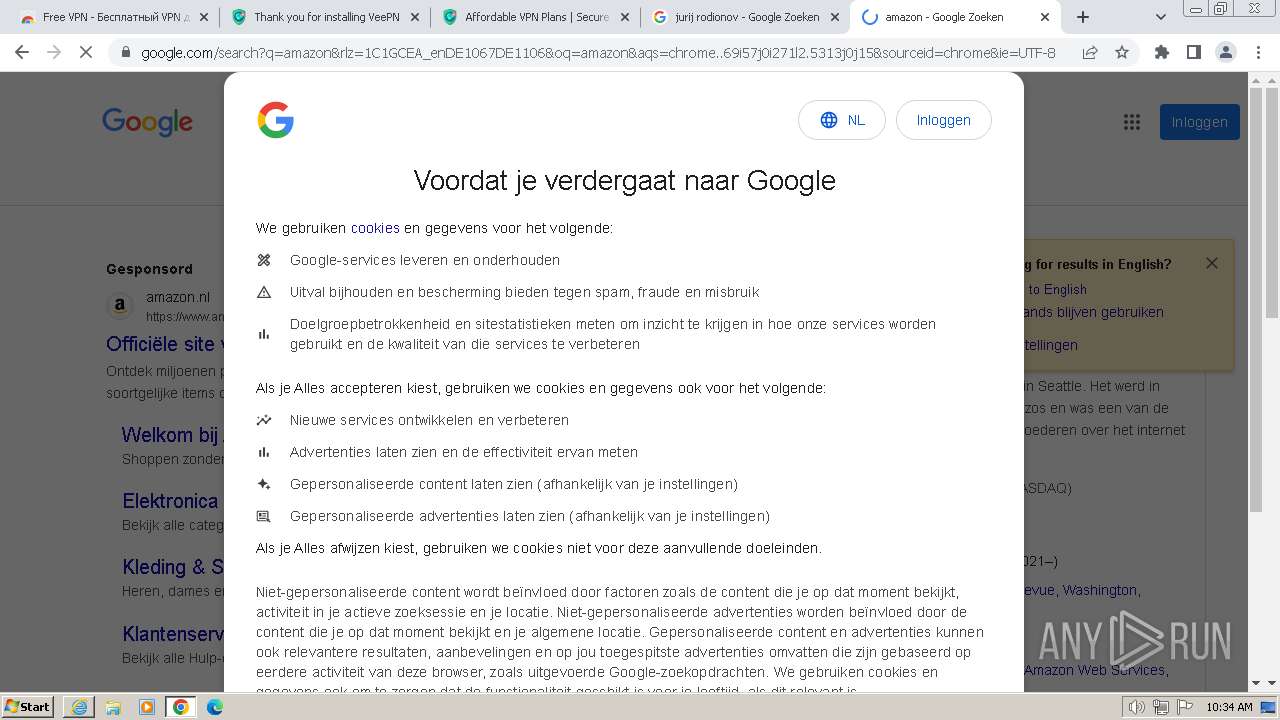The image size is (1280, 720).
Task: Open the media player taskbar icon
Action: (147, 707)
